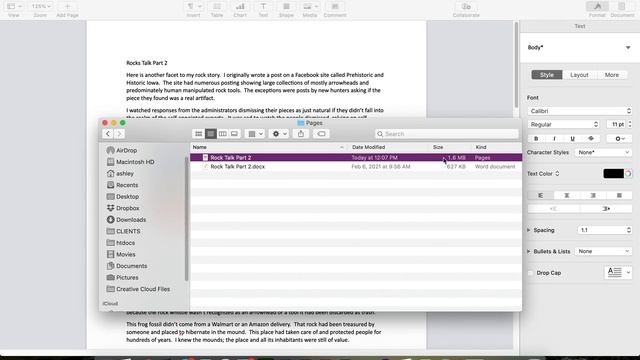
Task: Open the Finder action gear menu
Action: (280, 134)
